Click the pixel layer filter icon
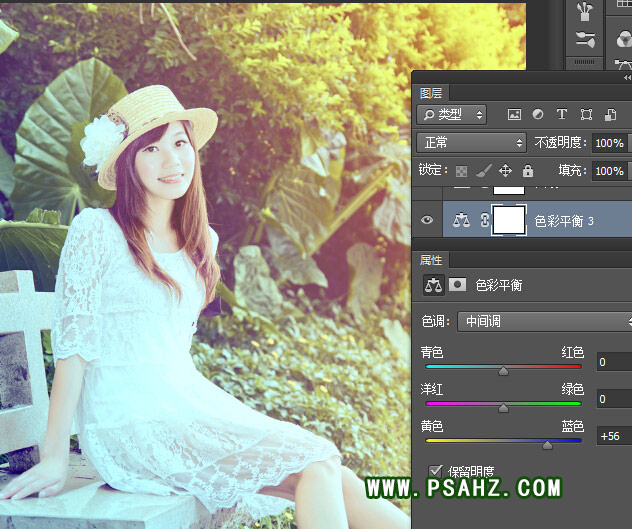This screenshot has height=529, width=632. 515,115
